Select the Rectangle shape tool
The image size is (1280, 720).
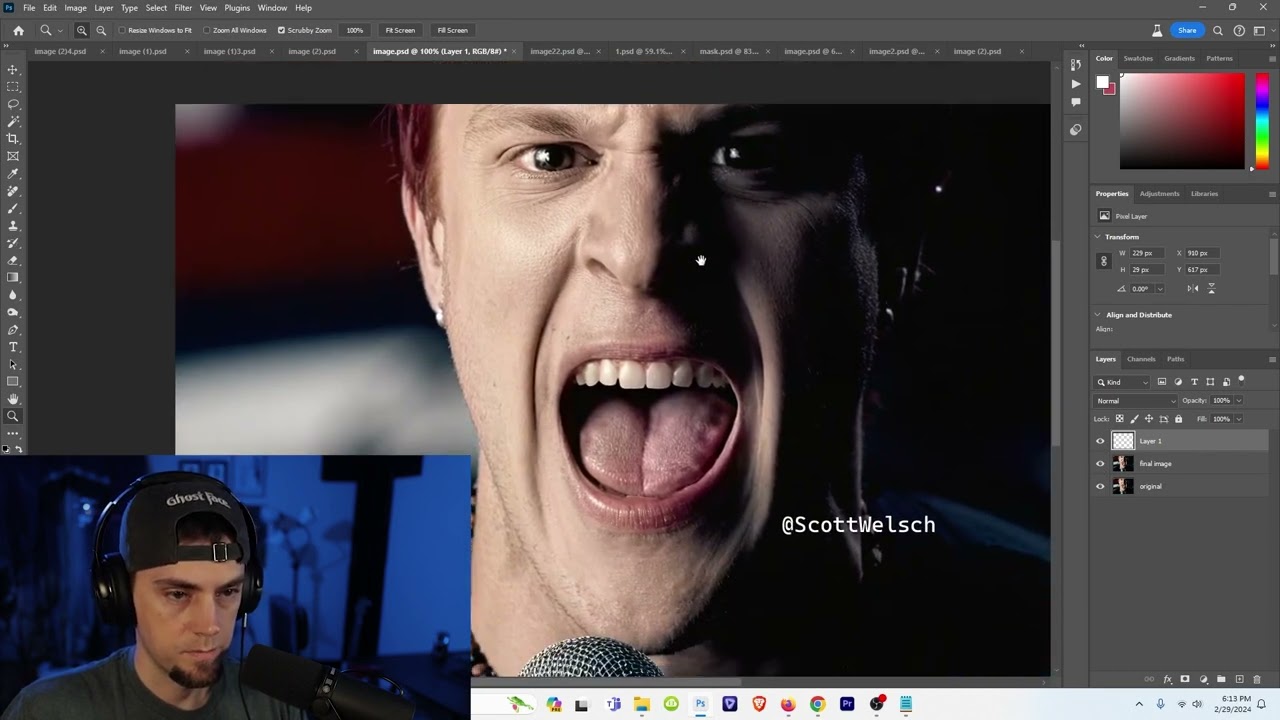[x=13, y=382]
